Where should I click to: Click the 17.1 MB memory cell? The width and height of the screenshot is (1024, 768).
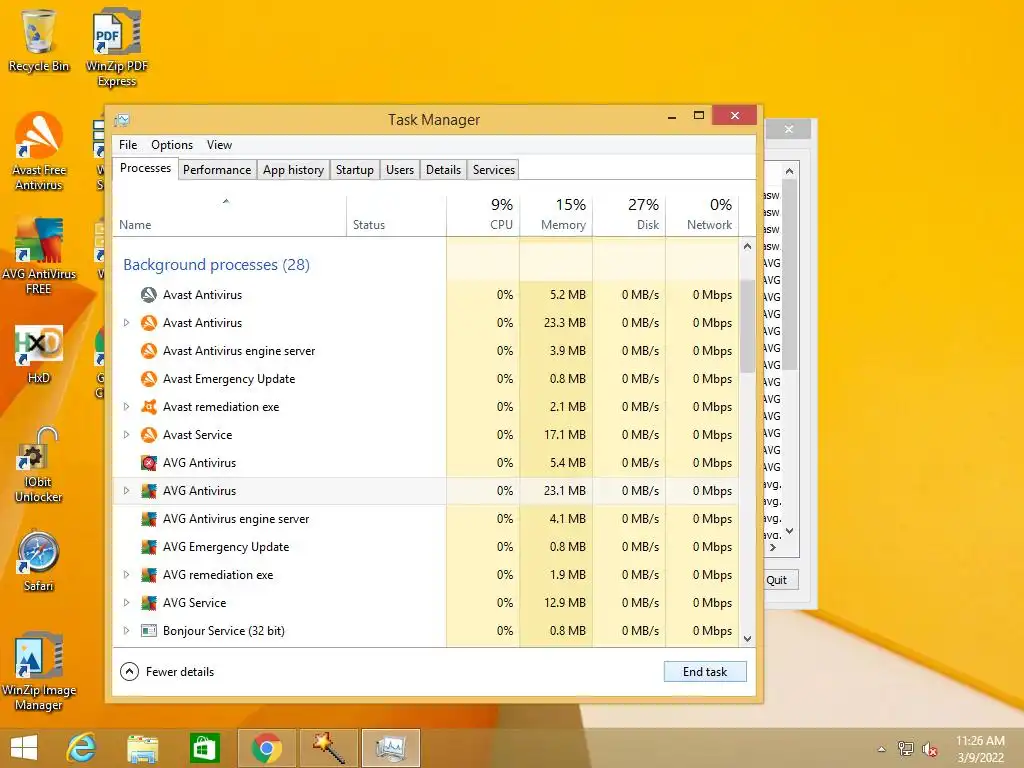pyautogui.click(x=556, y=435)
